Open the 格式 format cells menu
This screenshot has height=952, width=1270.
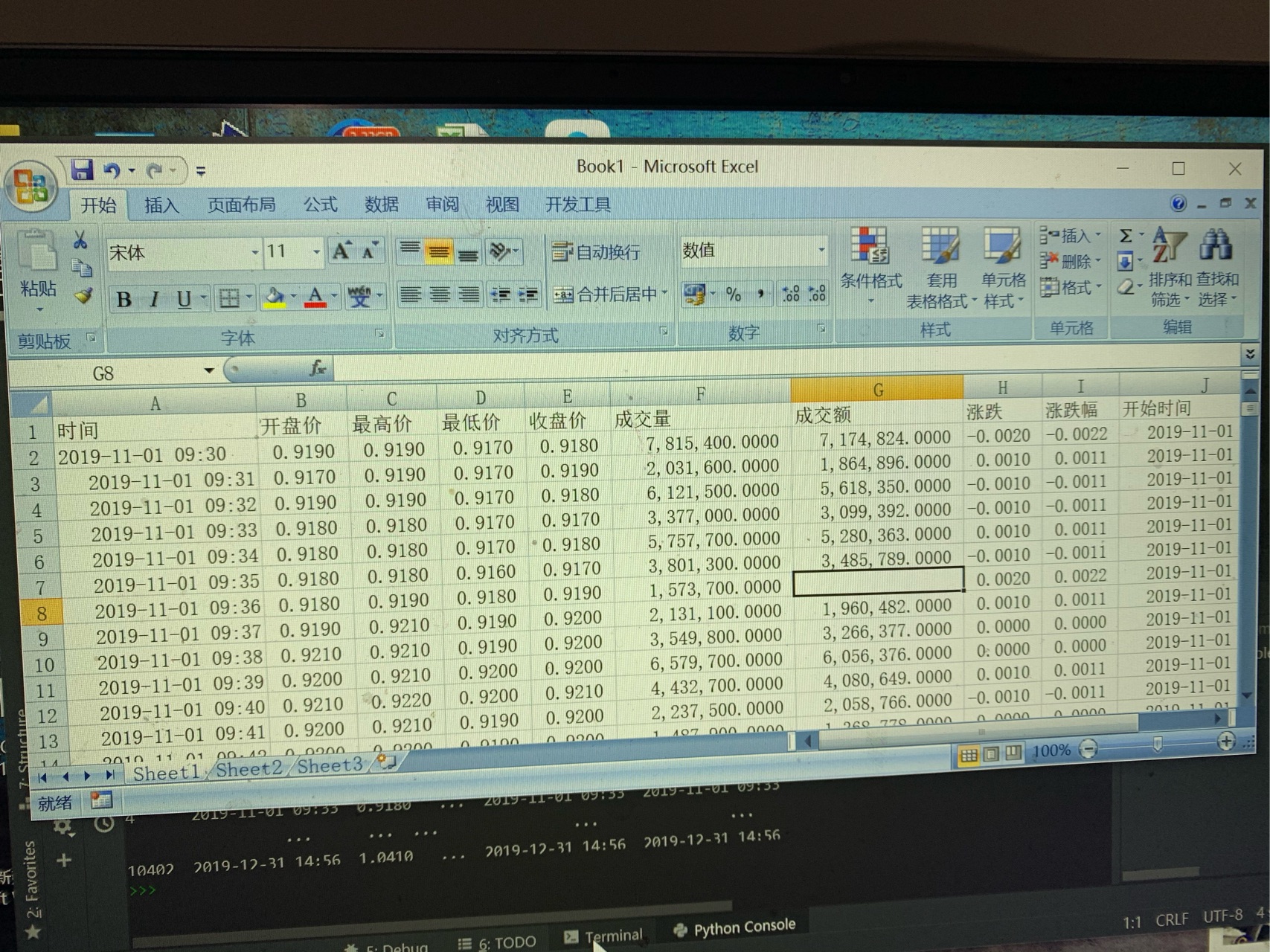pos(1069,286)
